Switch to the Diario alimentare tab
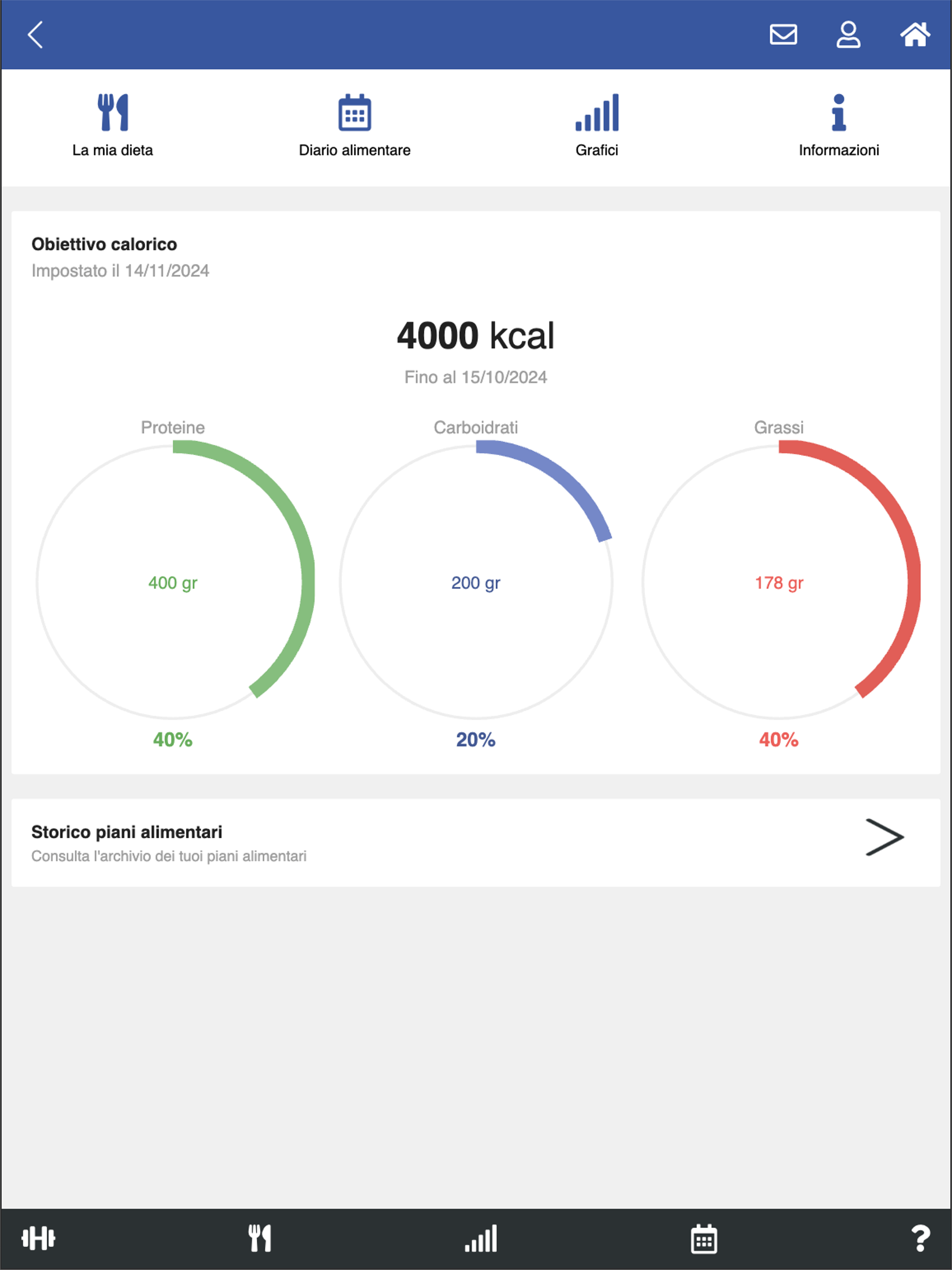952x1270 pixels. click(355, 126)
